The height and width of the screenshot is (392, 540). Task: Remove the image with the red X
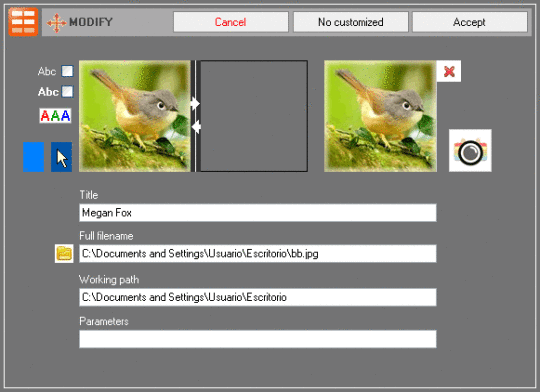pos(449,71)
